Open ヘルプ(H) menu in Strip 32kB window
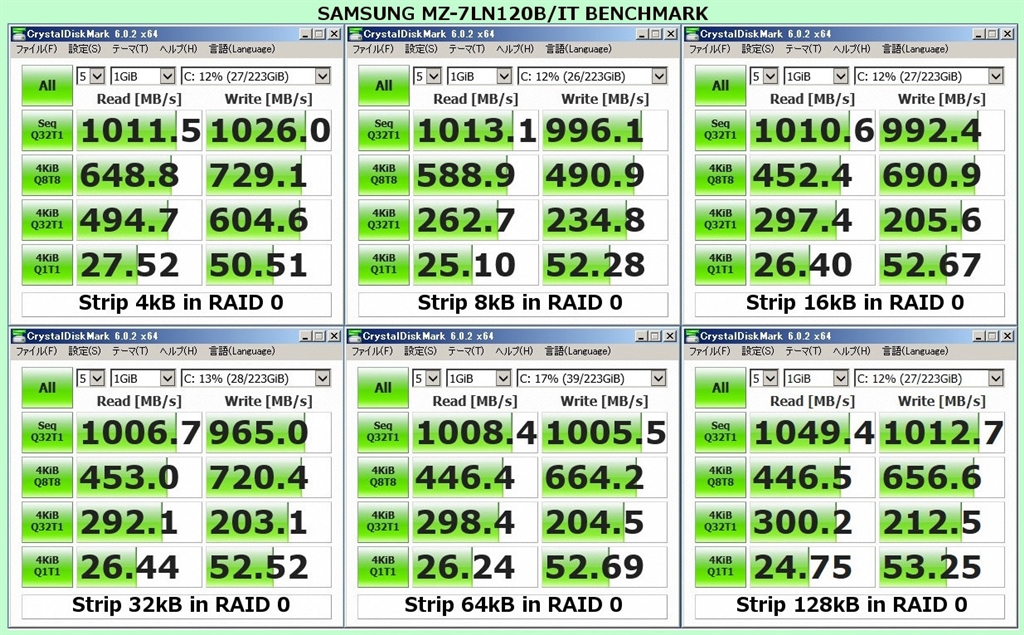1024x635 pixels. pos(178,351)
